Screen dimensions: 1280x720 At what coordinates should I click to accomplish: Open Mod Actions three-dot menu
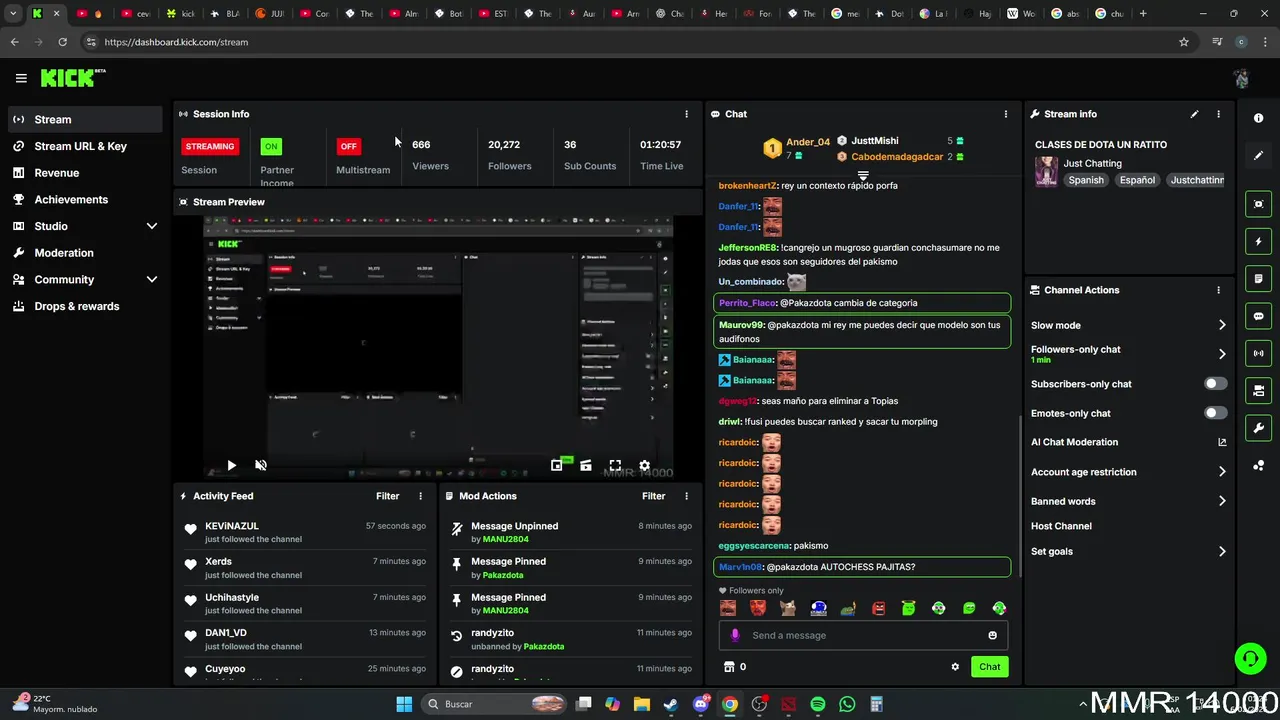coord(686,496)
